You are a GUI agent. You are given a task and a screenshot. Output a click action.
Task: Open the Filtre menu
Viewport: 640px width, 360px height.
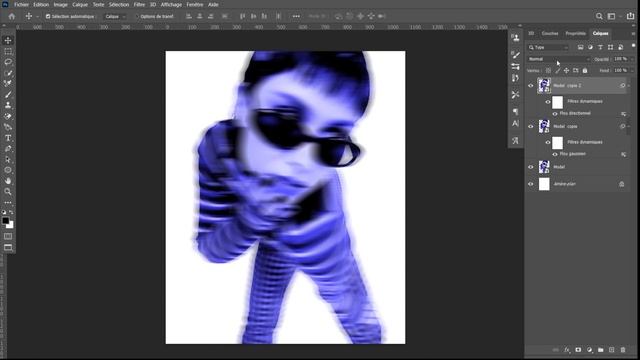(x=139, y=4)
